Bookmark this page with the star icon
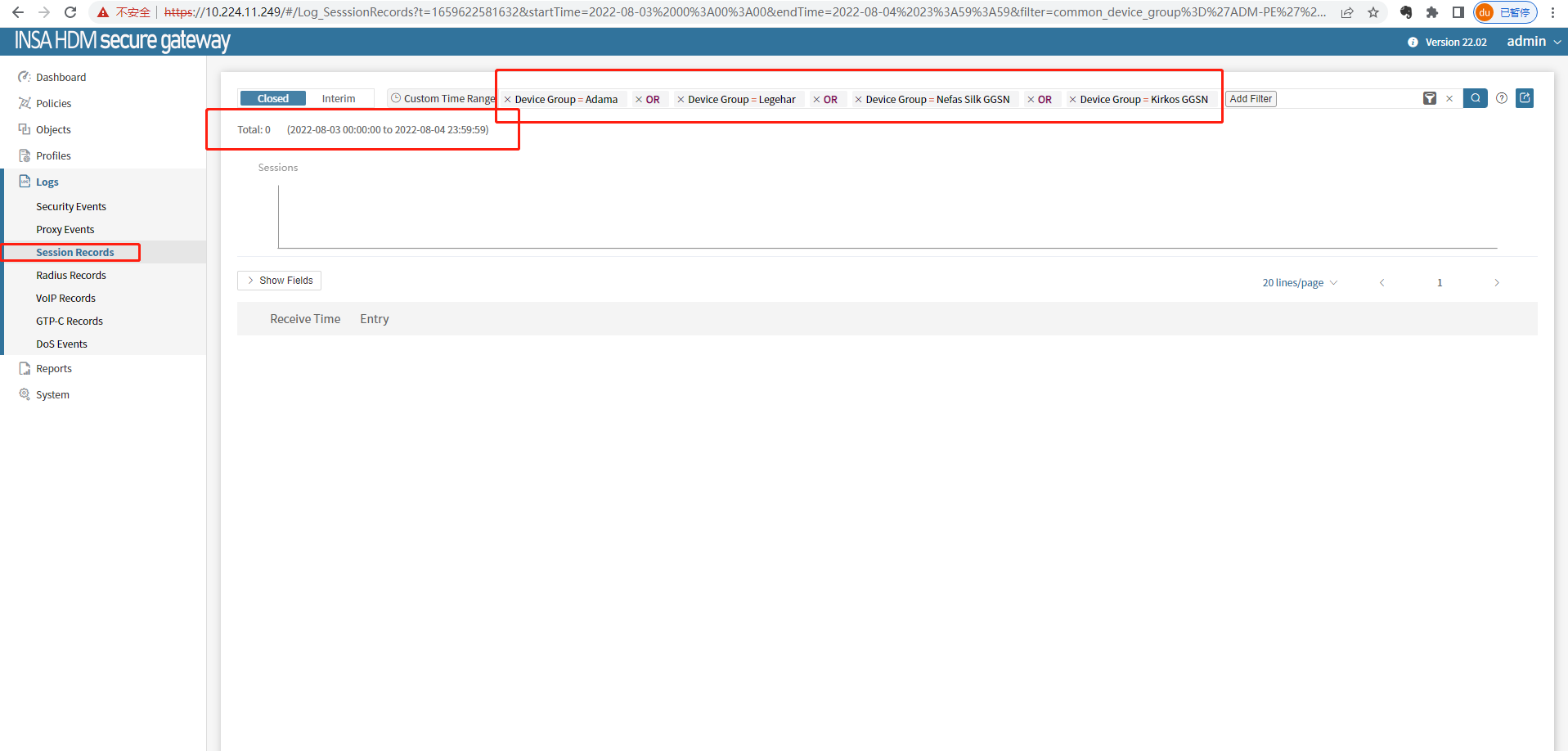Viewport: 1568px width, 751px height. tap(1373, 12)
